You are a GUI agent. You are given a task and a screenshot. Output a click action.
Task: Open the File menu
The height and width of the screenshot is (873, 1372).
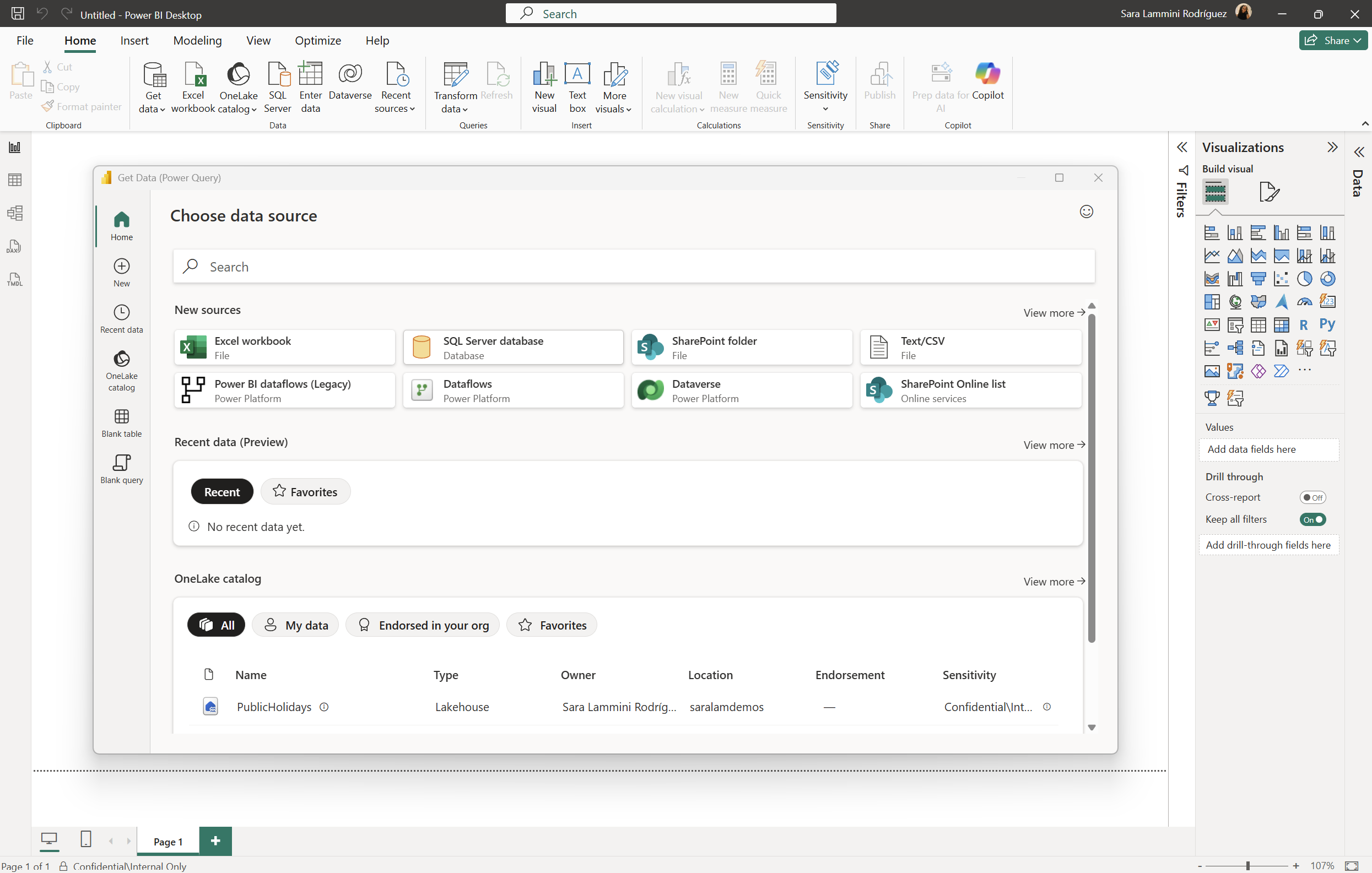point(25,40)
